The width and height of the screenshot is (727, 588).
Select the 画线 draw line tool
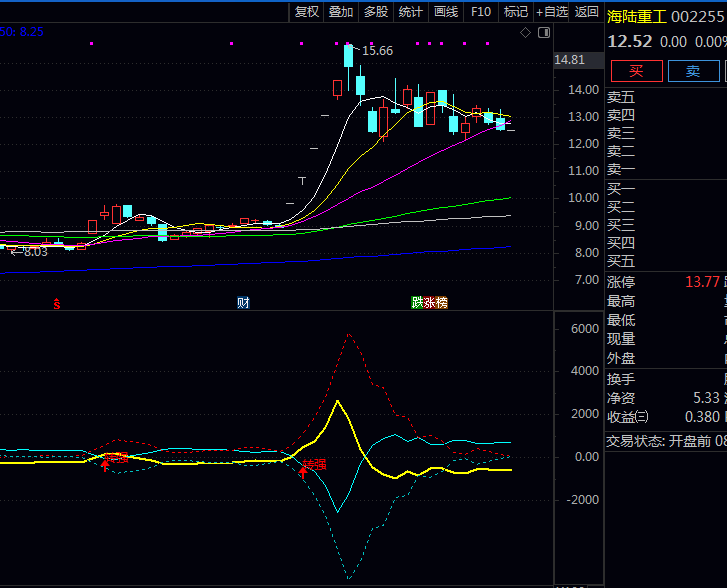point(446,12)
